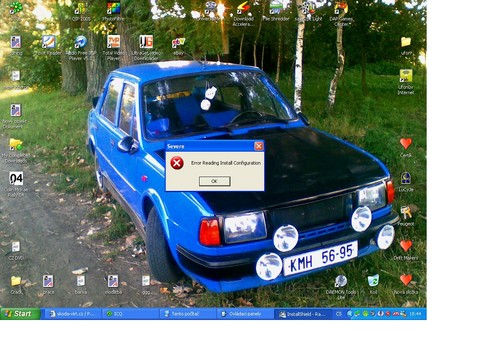
Task: Select the Total Video Player icon
Action: click(x=113, y=48)
